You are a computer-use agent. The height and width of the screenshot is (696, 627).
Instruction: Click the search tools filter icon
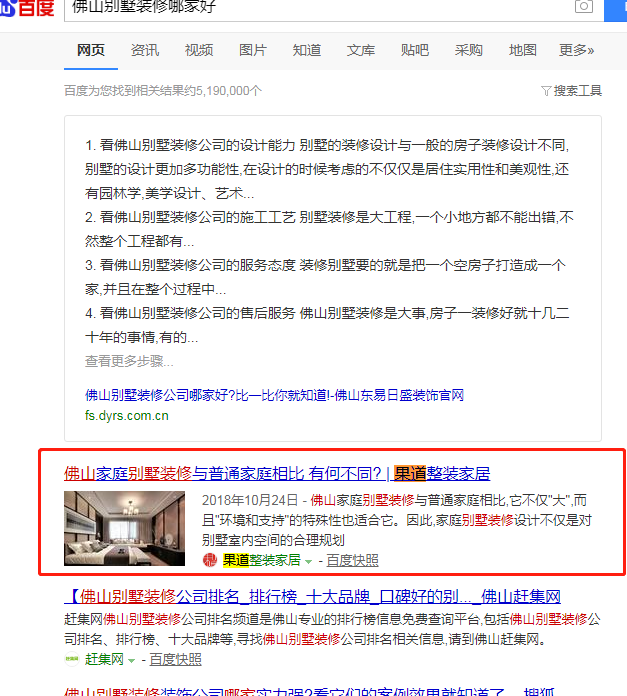pos(546,91)
